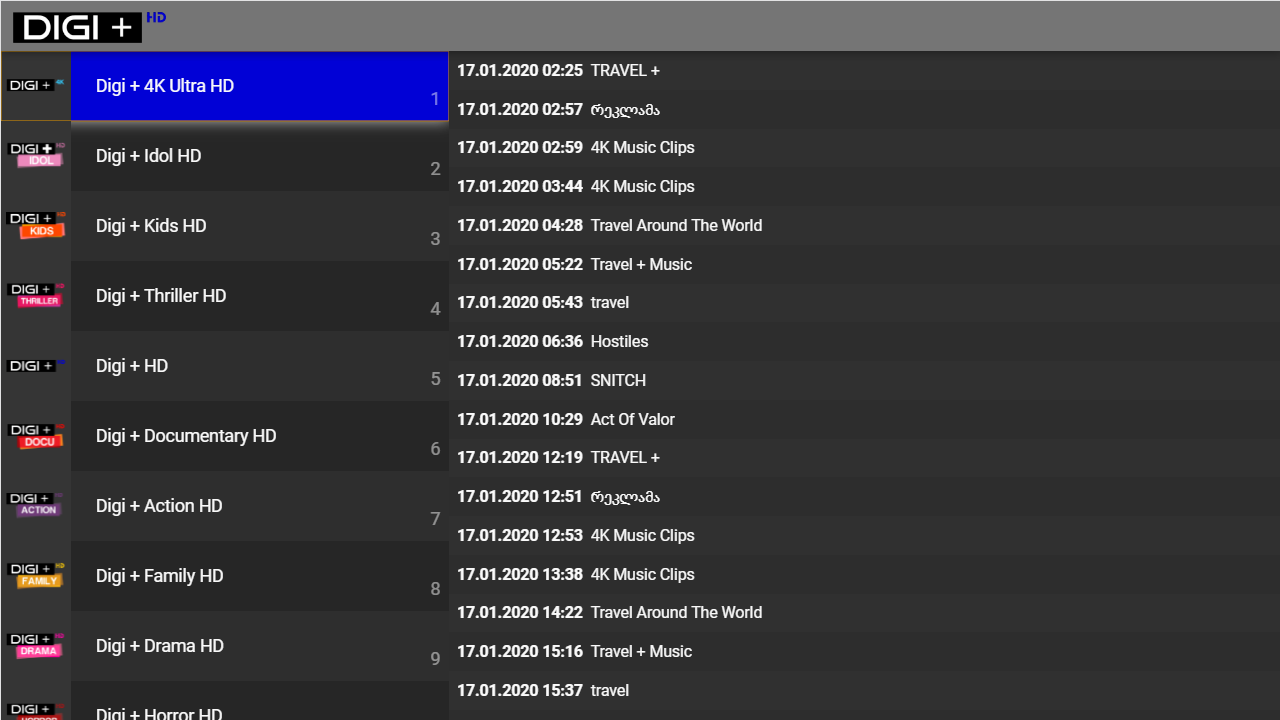1280x720 pixels.
Task: Open the 06:36 Hostiles programme entry
Action: point(864,342)
